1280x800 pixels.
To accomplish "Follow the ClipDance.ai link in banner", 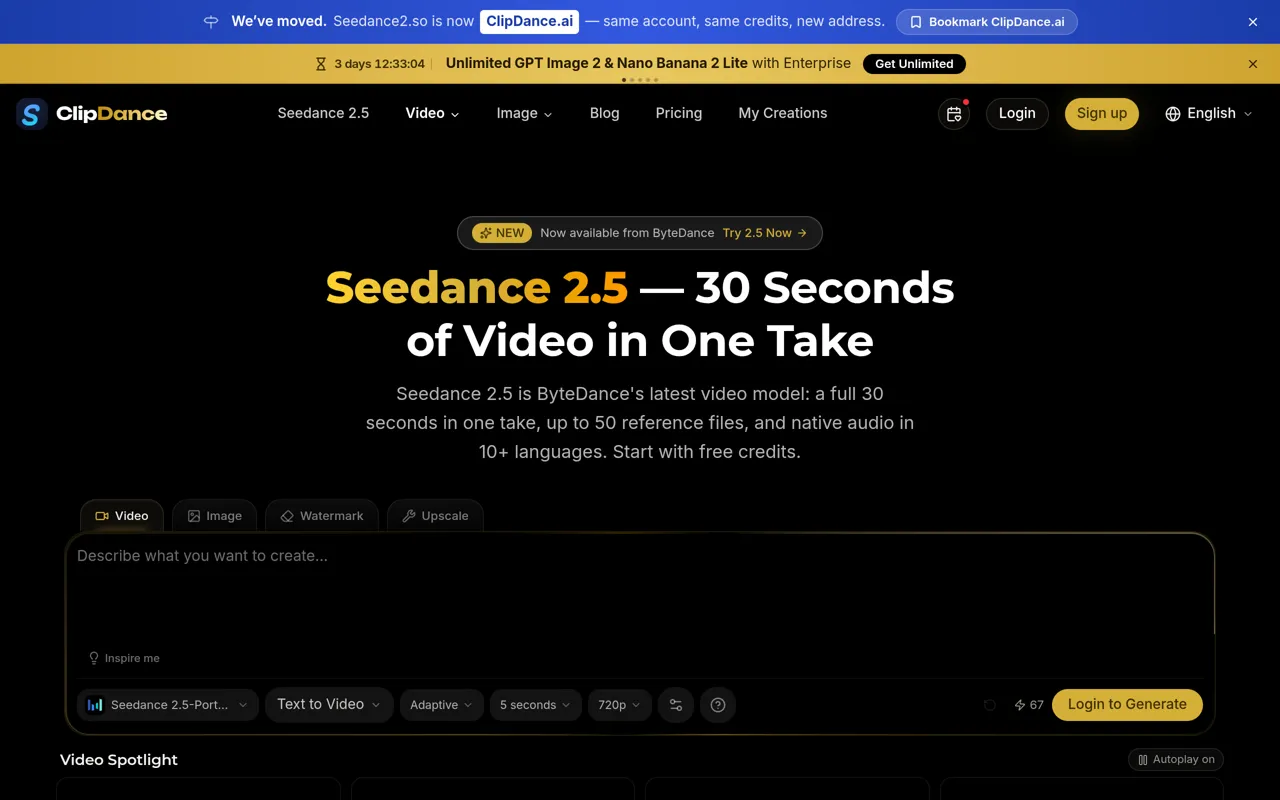I will 529,22.
